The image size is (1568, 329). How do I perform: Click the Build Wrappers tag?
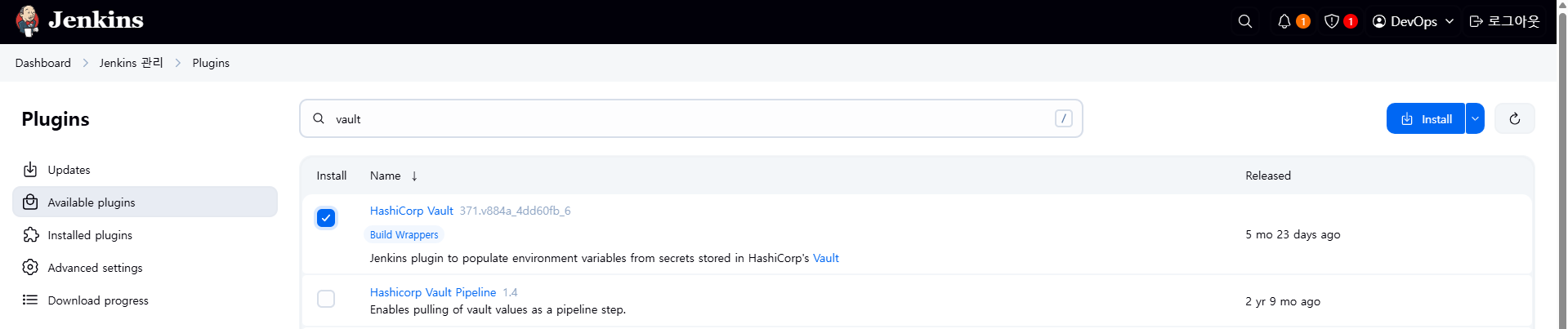tap(404, 235)
